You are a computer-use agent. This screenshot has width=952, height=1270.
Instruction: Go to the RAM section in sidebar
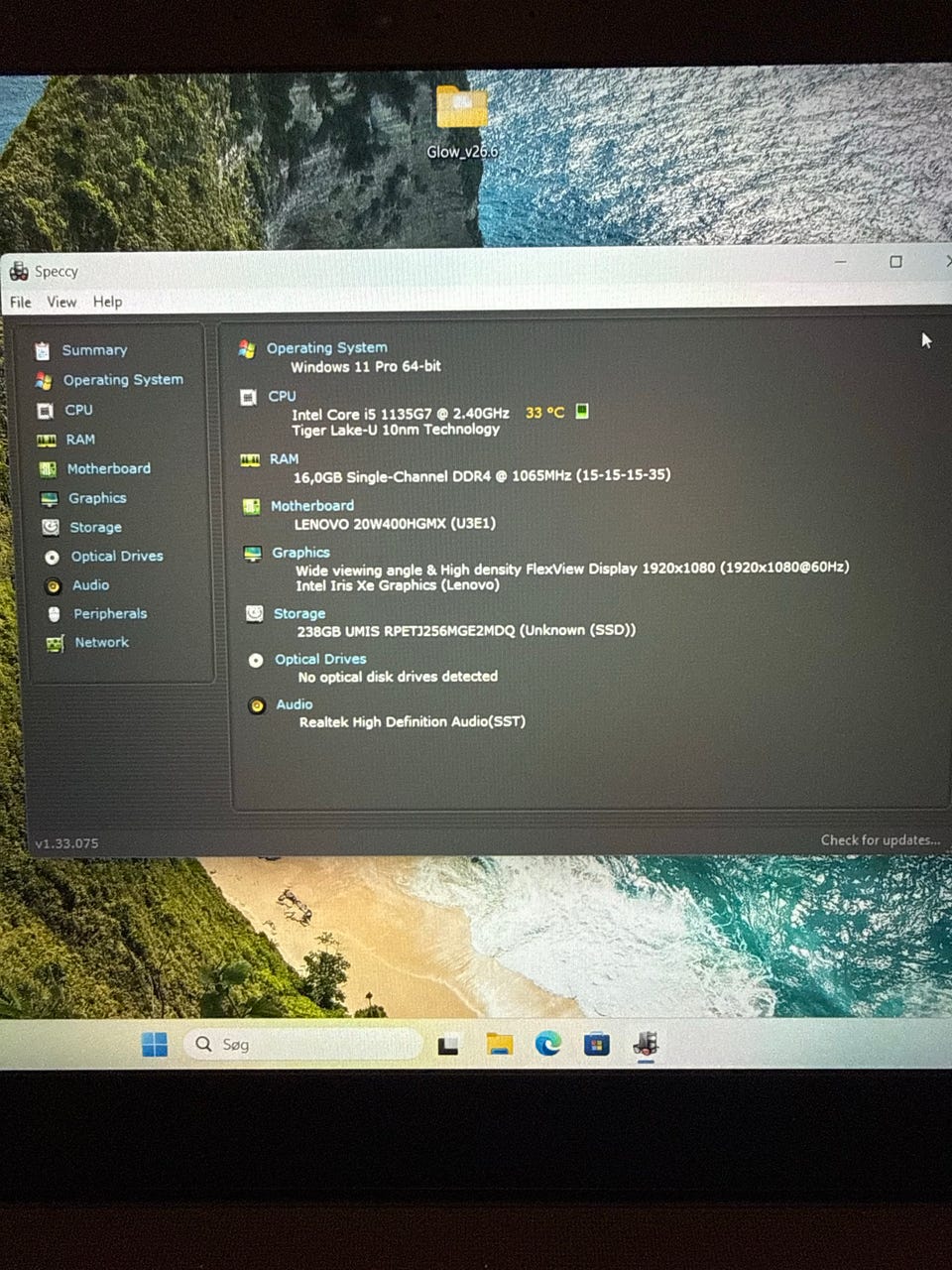(x=80, y=440)
